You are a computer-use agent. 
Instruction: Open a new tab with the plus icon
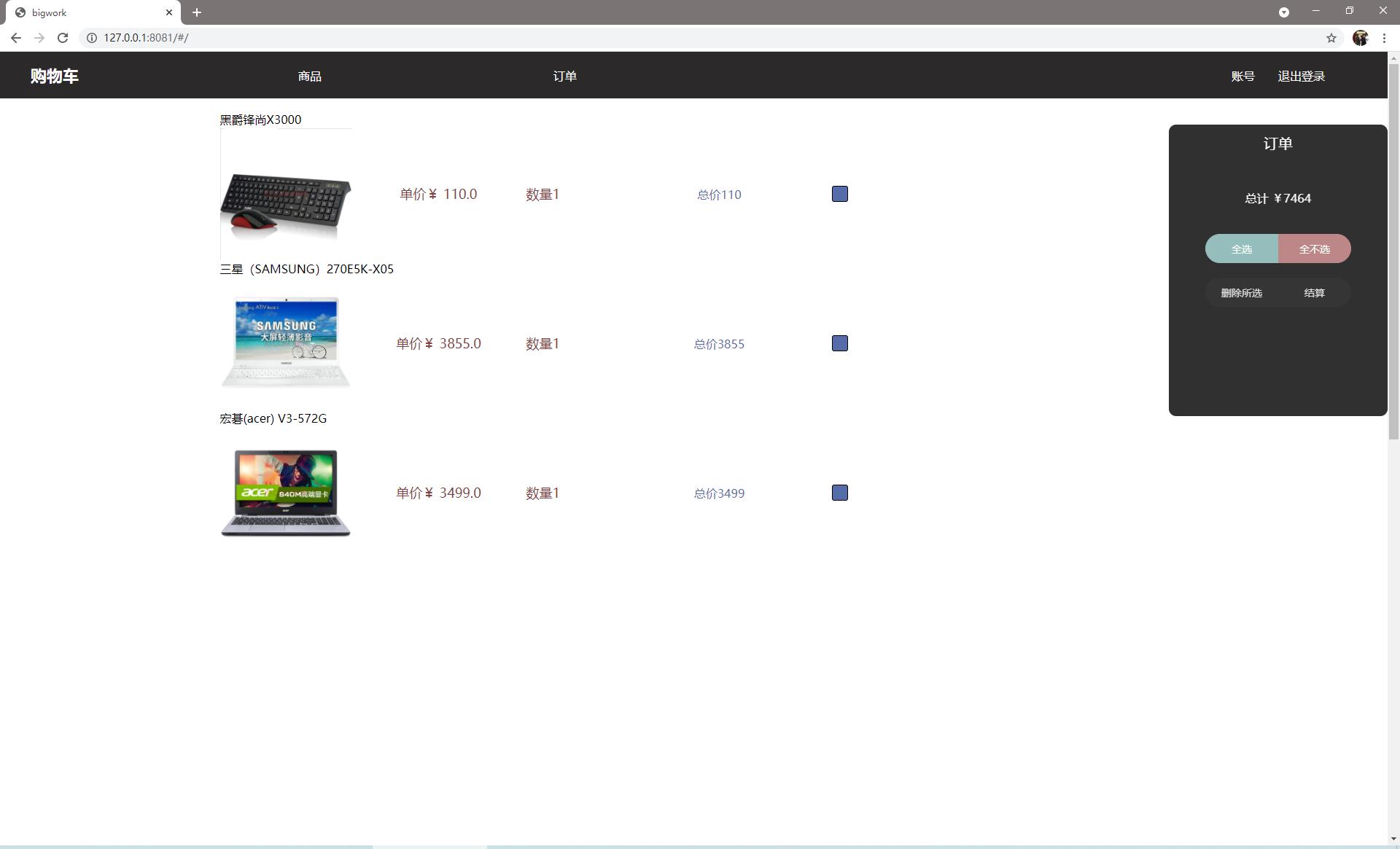click(x=197, y=12)
